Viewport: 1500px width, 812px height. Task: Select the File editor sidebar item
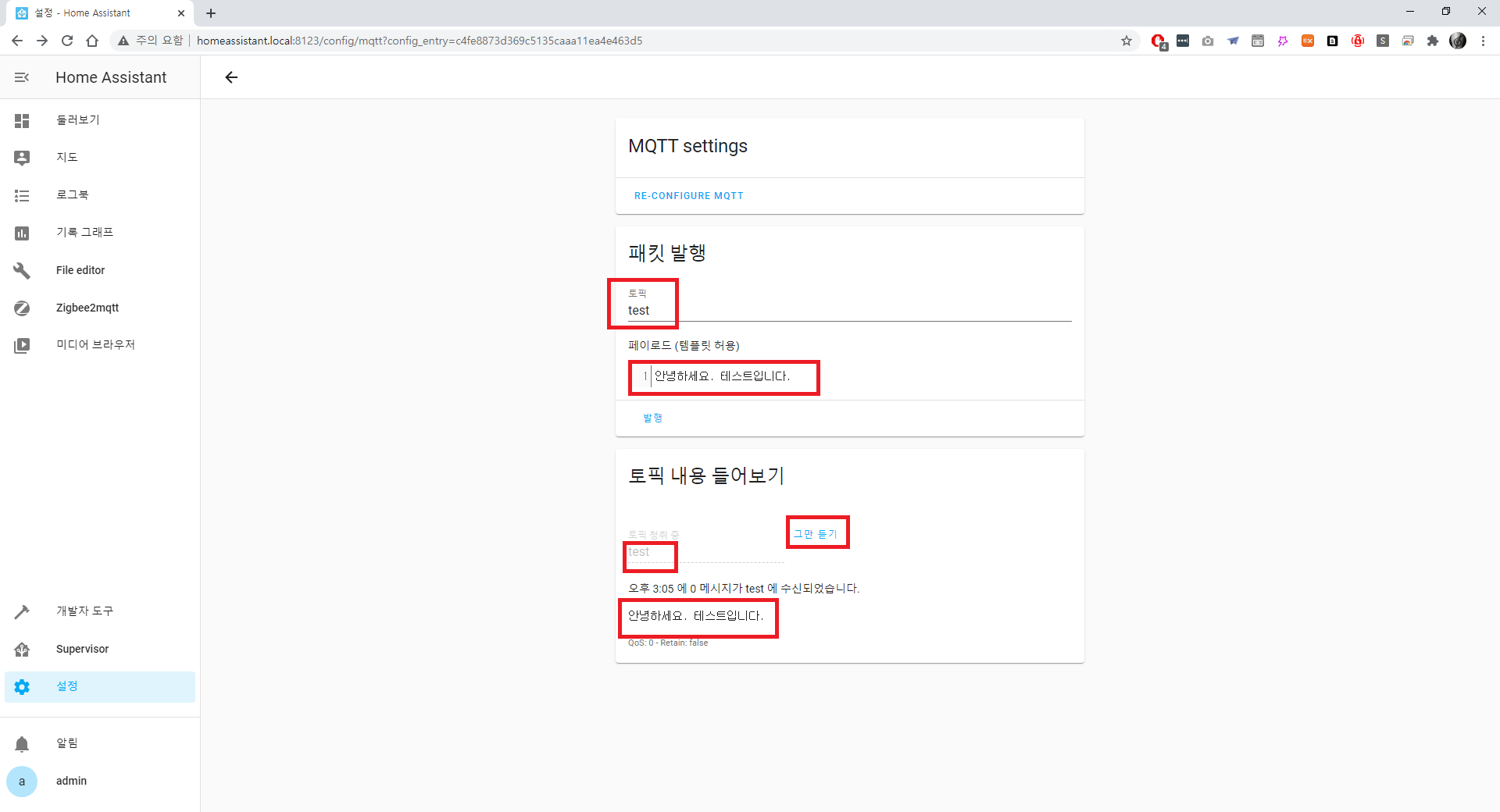(100, 270)
